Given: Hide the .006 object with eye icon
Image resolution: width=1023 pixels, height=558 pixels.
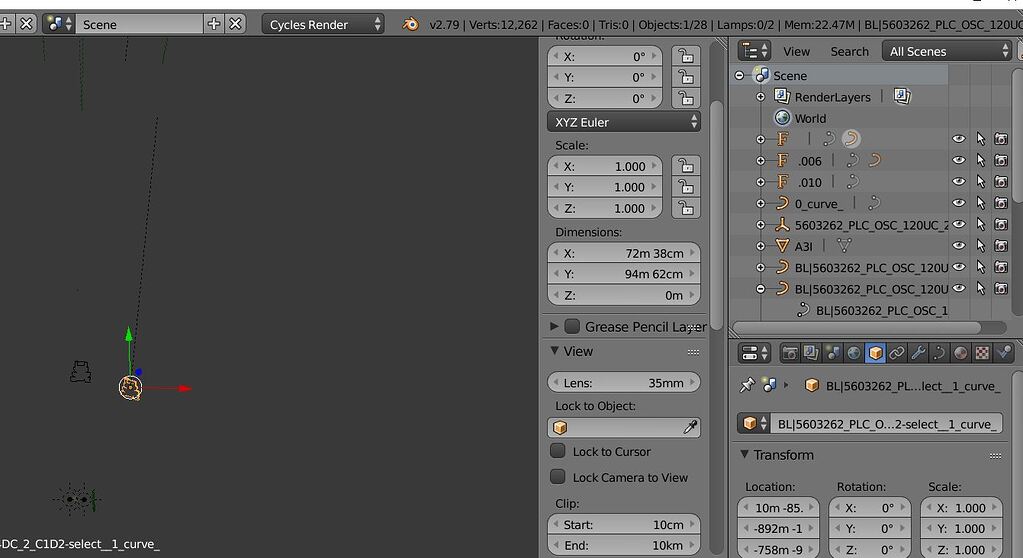Looking at the screenshot, I should pyautogui.click(x=958, y=160).
